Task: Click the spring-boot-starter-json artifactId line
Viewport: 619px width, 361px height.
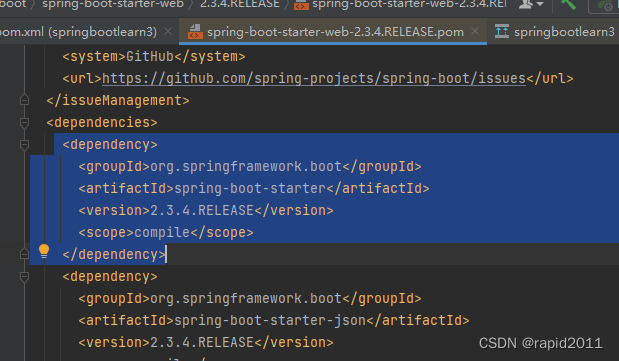Action: point(274,320)
